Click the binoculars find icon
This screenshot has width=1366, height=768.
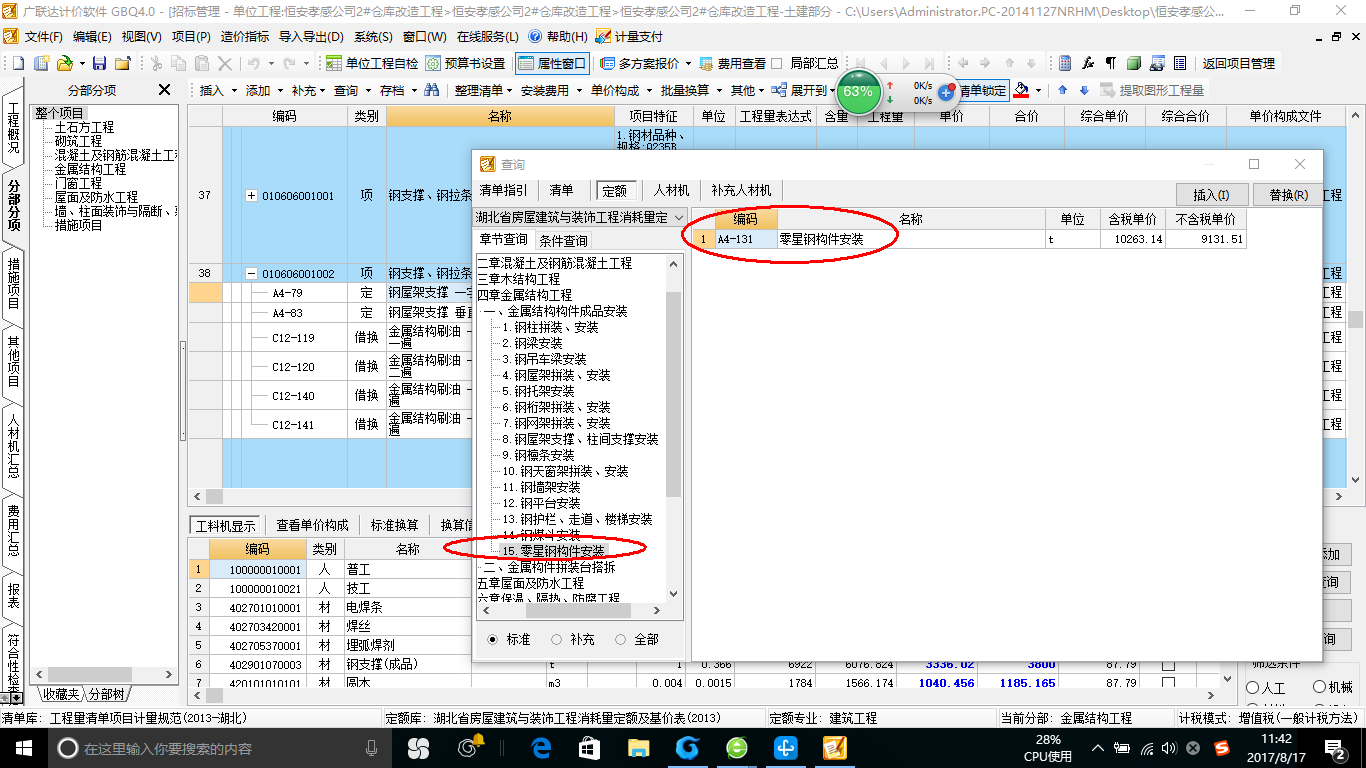click(x=432, y=90)
